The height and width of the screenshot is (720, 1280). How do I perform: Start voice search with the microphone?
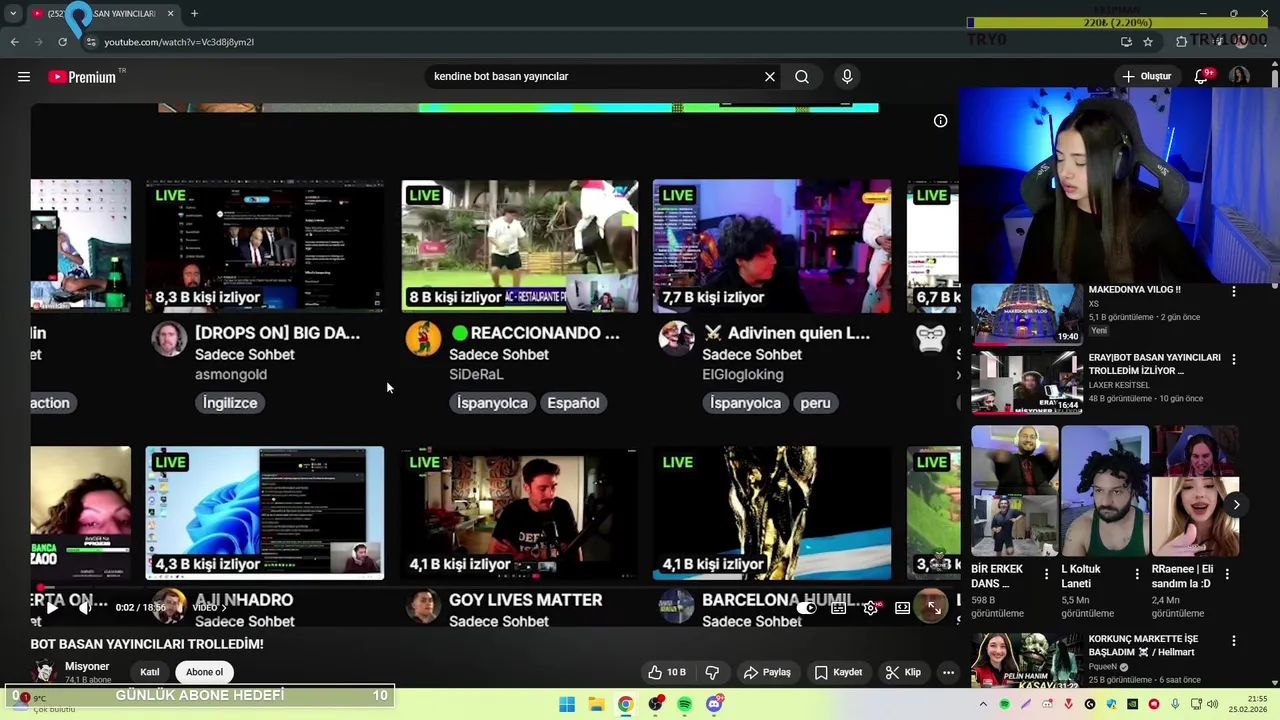pos(847,77)
